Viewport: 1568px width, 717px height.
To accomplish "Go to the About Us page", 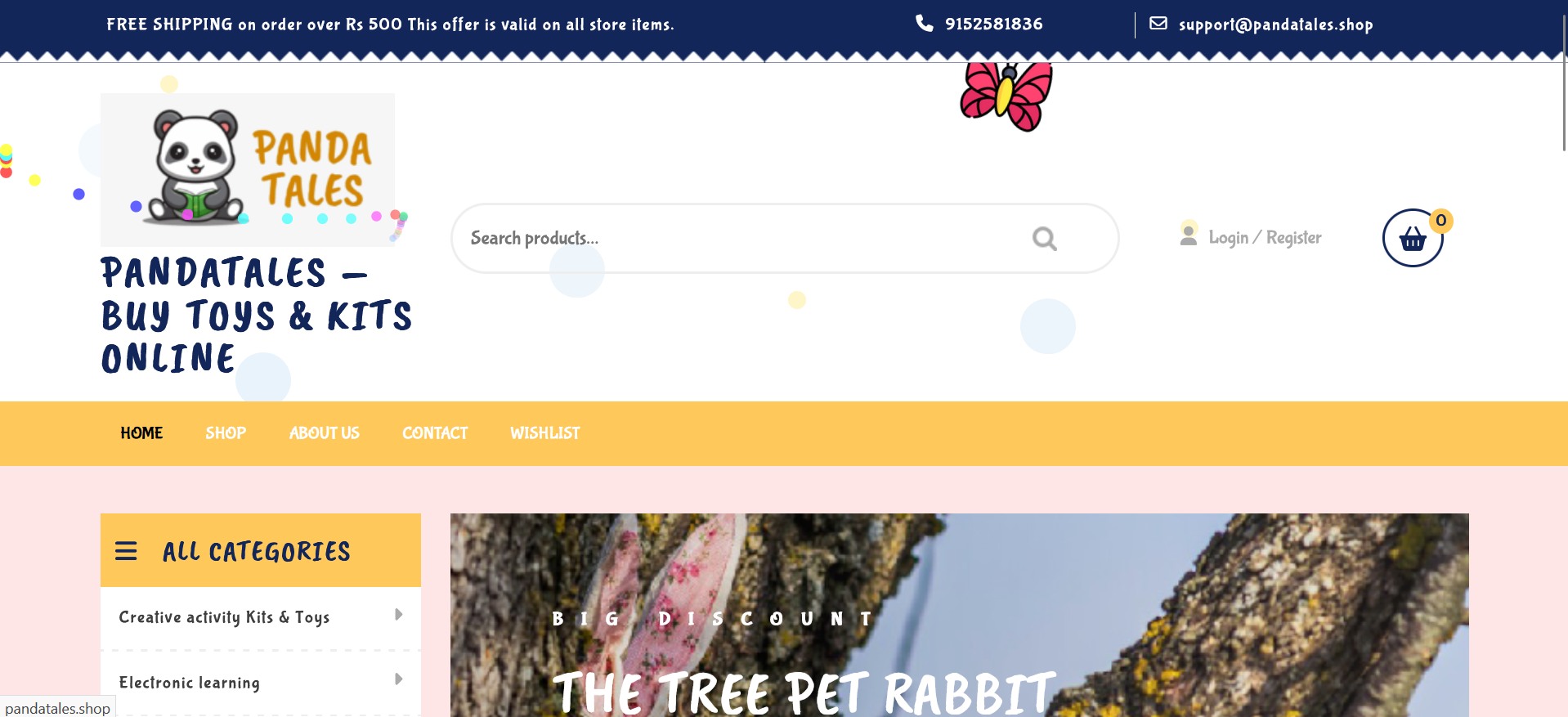I will click(325, 433).
